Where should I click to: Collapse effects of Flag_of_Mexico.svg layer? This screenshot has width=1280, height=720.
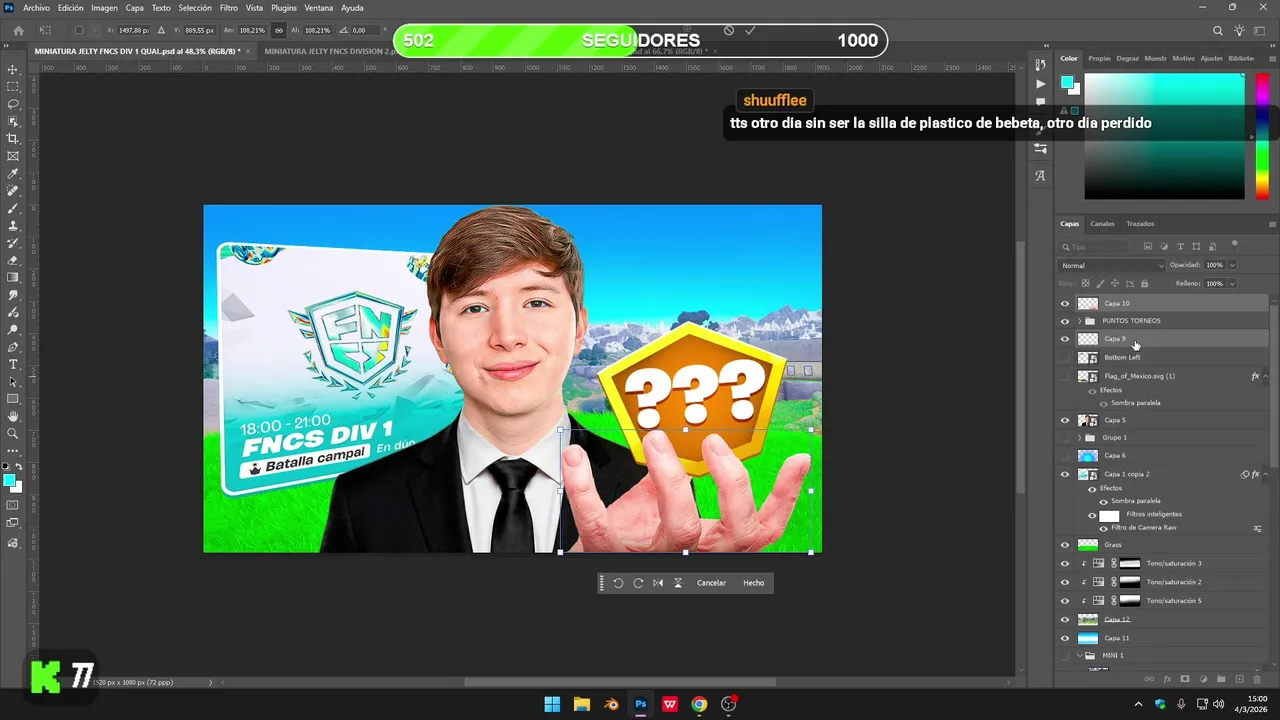click(x=1266, y=376)
